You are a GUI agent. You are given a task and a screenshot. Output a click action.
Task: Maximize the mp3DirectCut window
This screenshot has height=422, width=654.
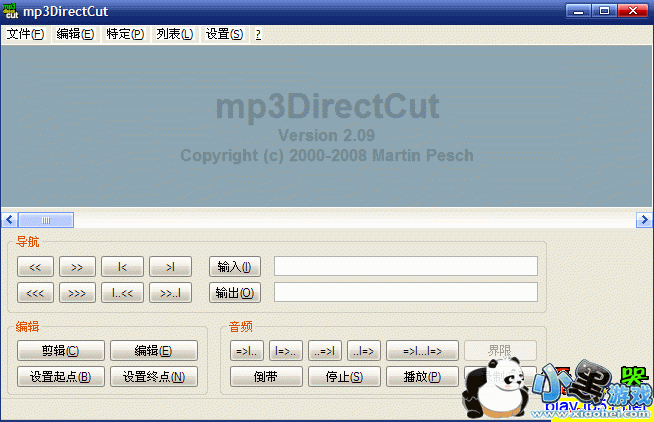[x=604, y=11]
